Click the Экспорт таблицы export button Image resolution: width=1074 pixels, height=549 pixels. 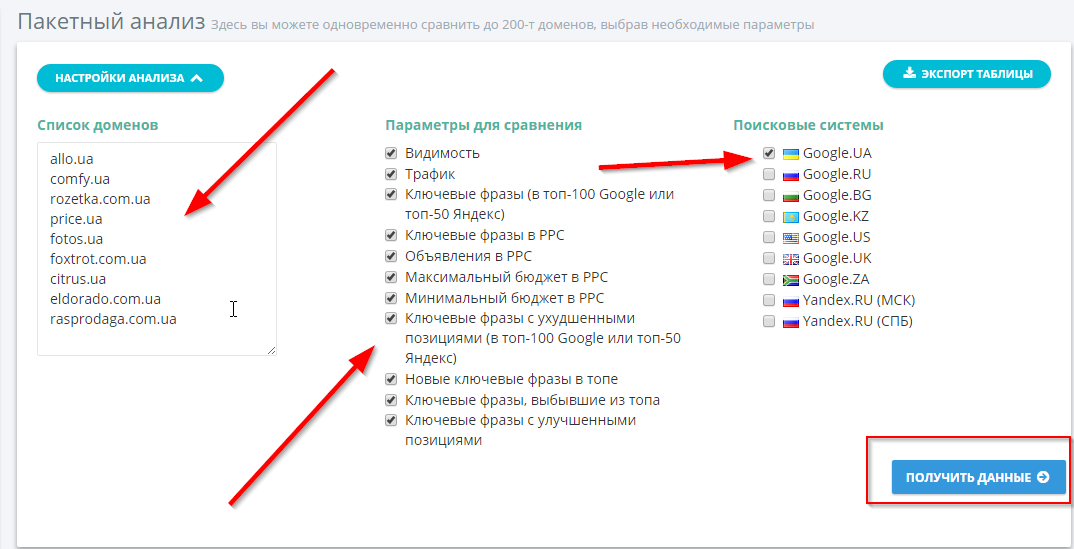pyautogui.click(x=966, y=74)
